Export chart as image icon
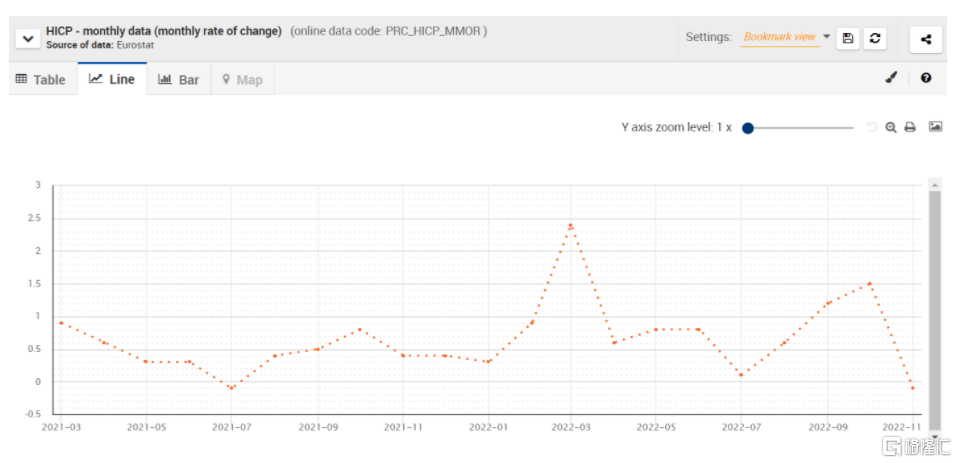The height and width of the screenshot is (463, 957). 935,127
